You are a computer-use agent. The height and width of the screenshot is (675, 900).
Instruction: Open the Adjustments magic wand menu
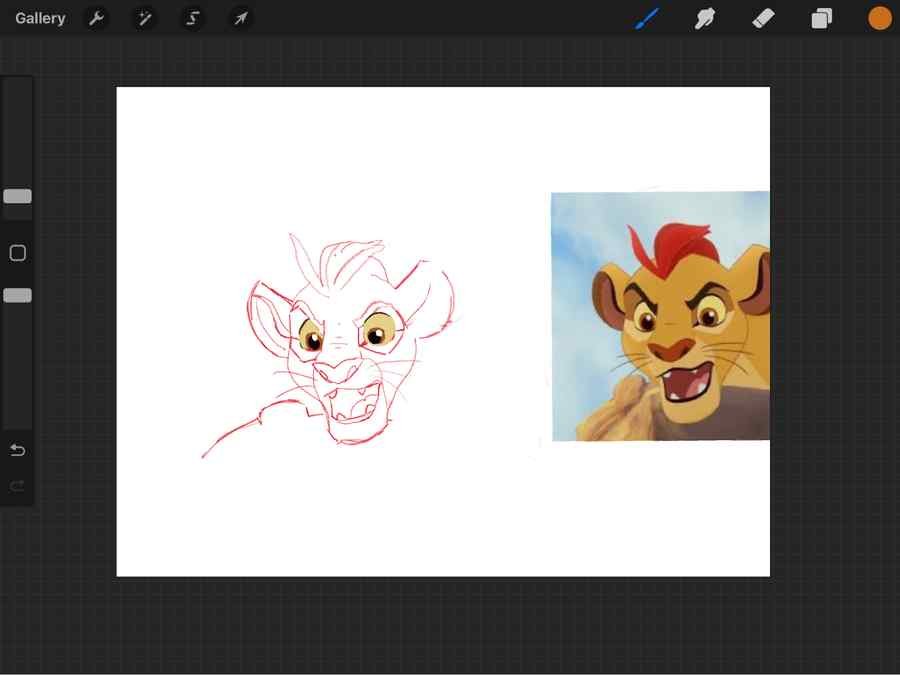click(145, 18)
